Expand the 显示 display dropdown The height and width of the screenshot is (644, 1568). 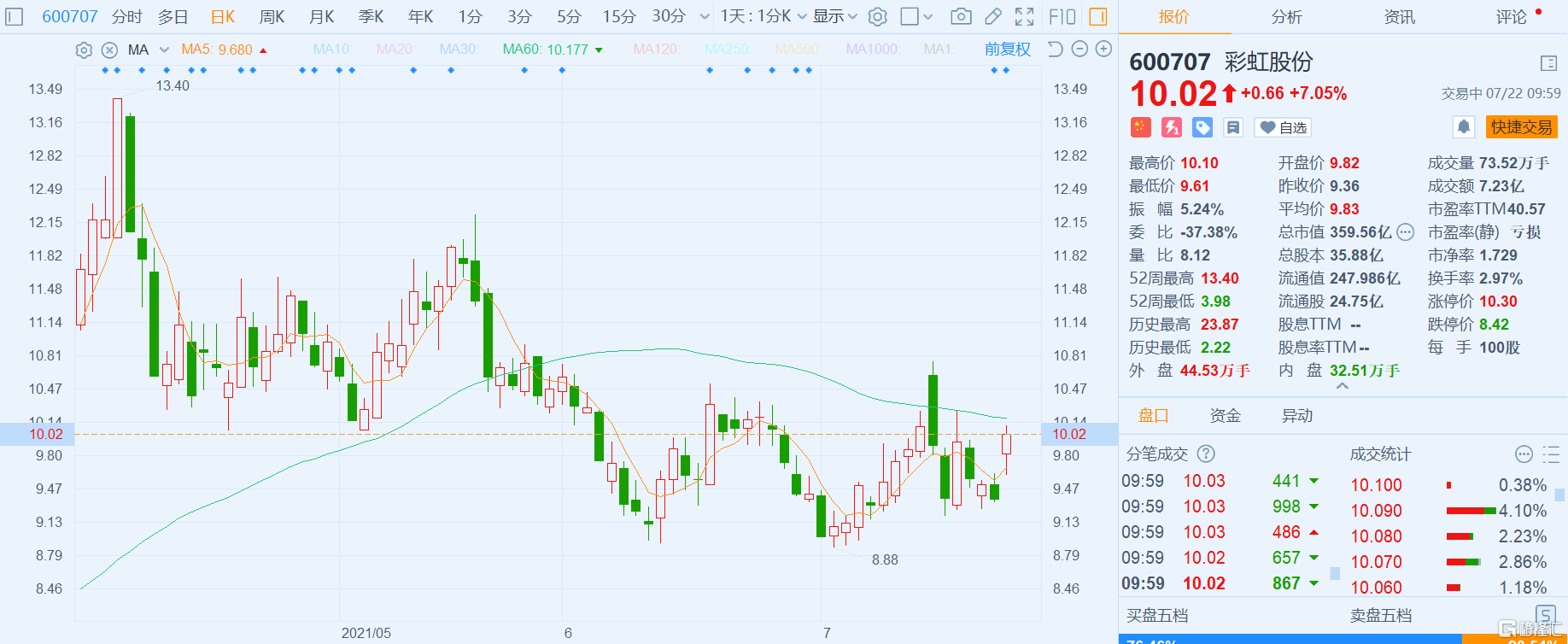point(834,16)
